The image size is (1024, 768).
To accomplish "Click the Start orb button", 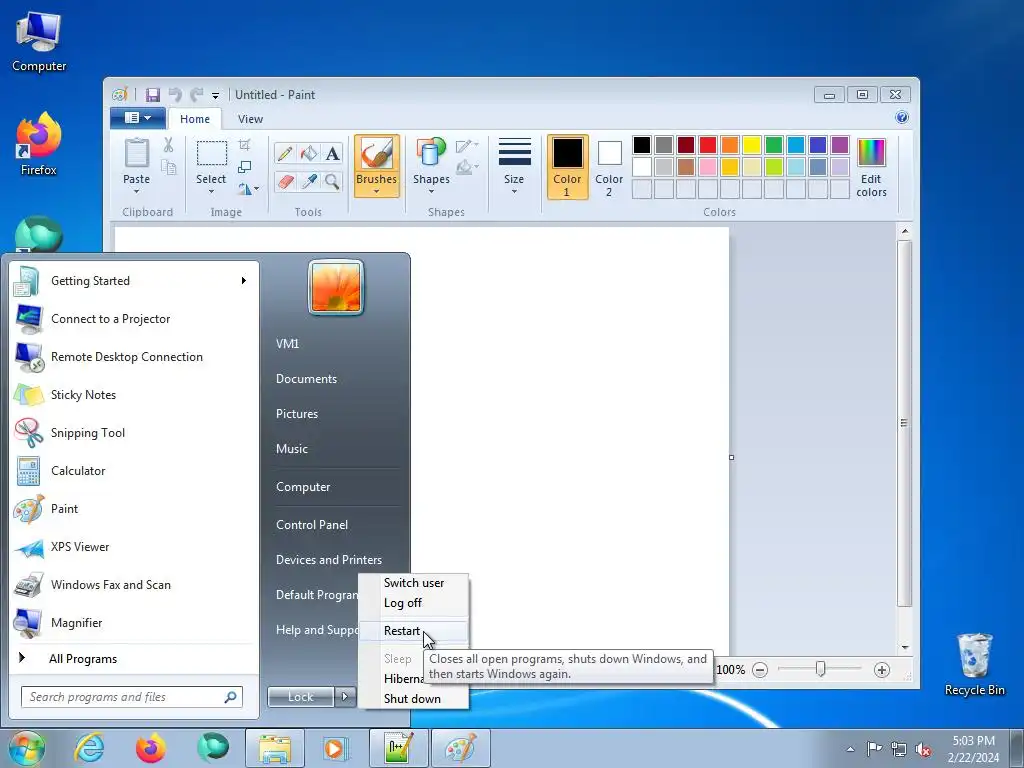I will click(26, 748).
